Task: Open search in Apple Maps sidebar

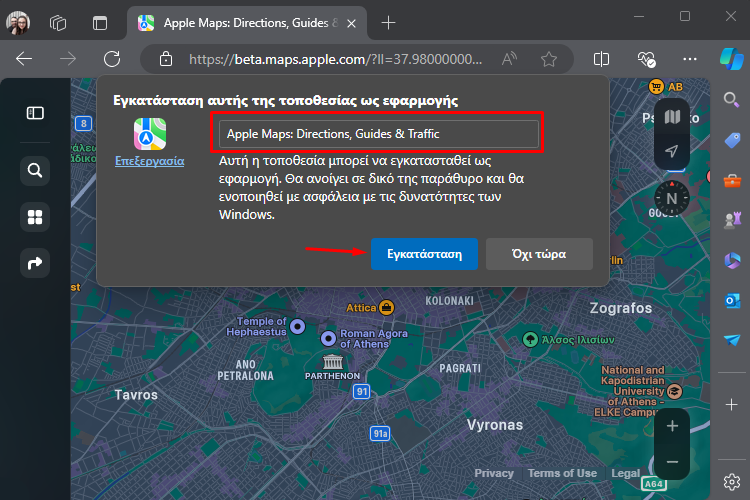Action: [35, 170]
